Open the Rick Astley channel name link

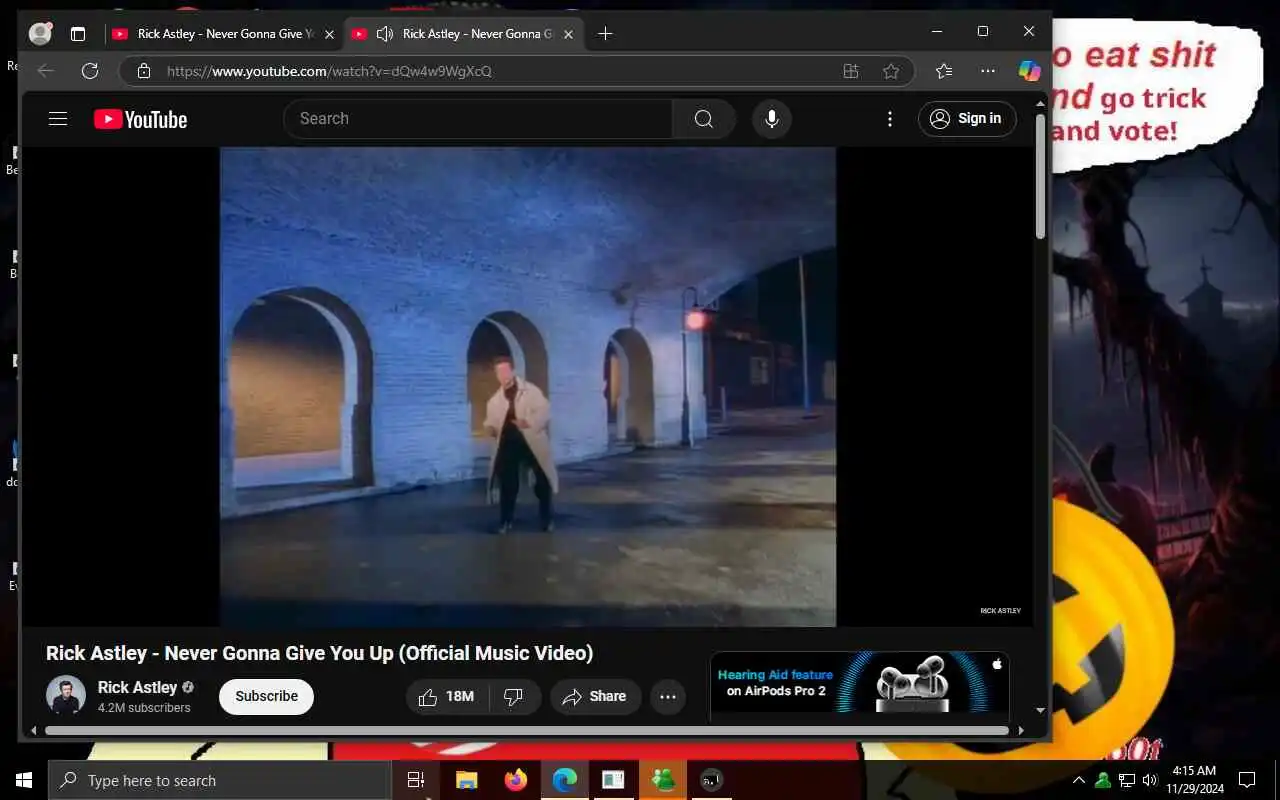[137, 688]
